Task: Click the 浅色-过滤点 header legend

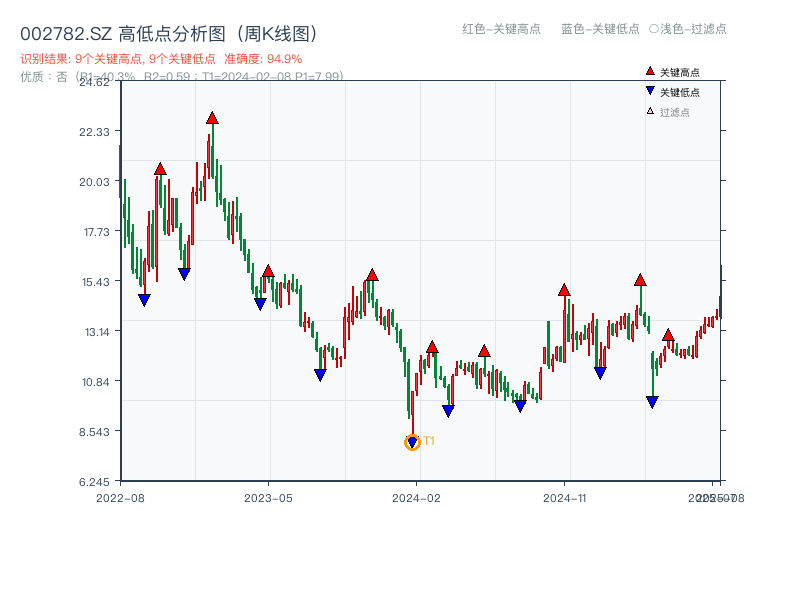Action: click(688, 29)
